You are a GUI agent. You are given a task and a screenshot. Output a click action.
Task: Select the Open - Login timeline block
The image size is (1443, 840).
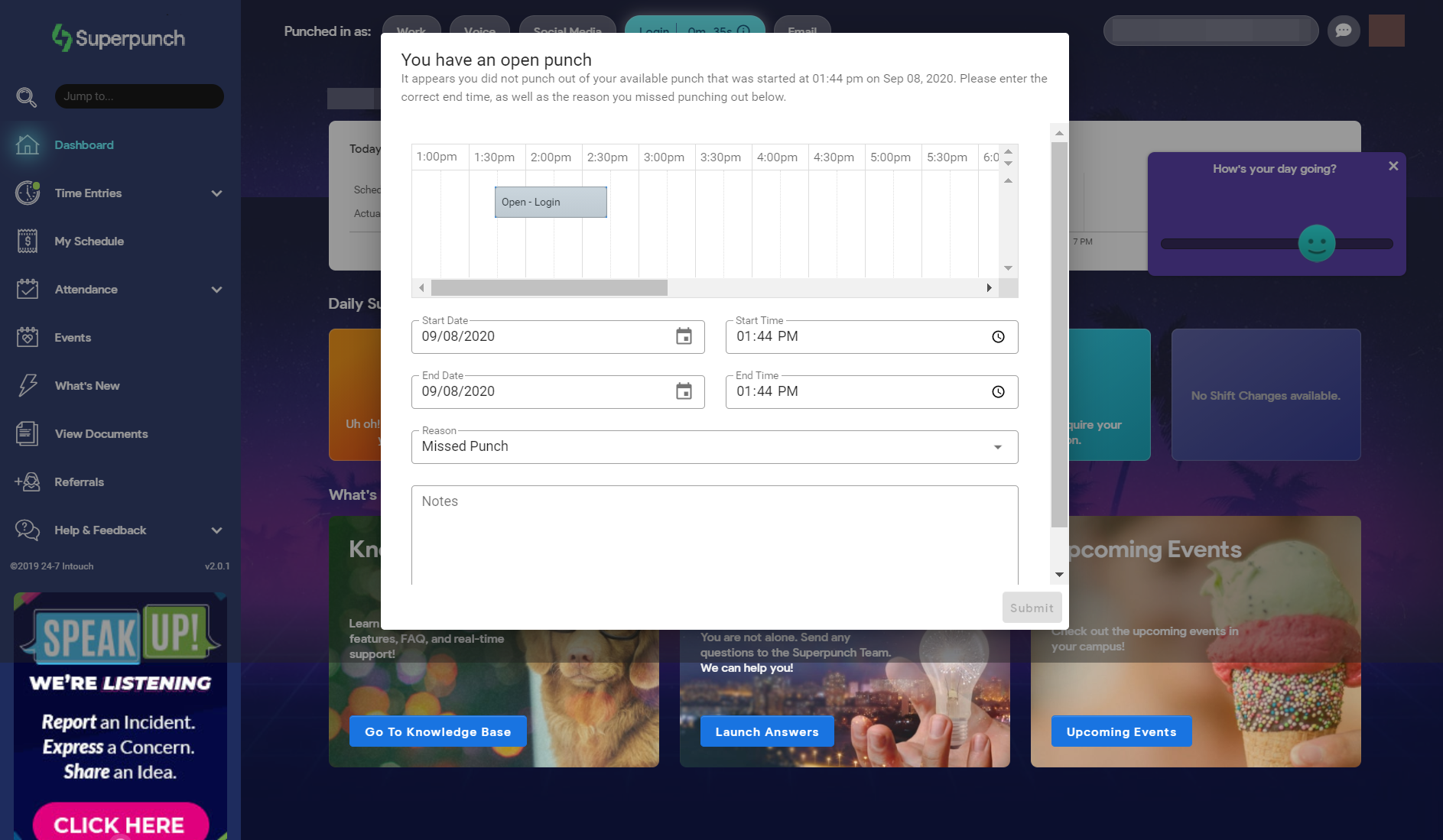pyautogui.click(x=551, y=203)
